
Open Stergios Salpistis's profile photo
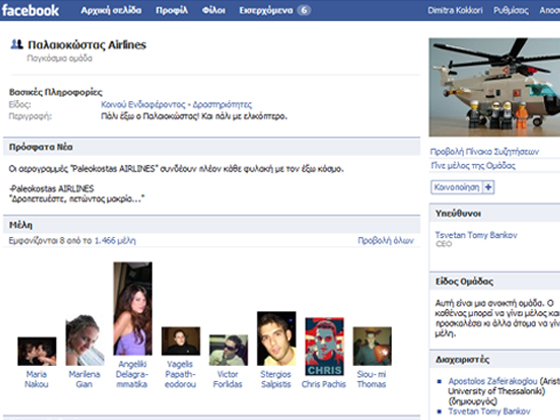click(x=276, y=339)
